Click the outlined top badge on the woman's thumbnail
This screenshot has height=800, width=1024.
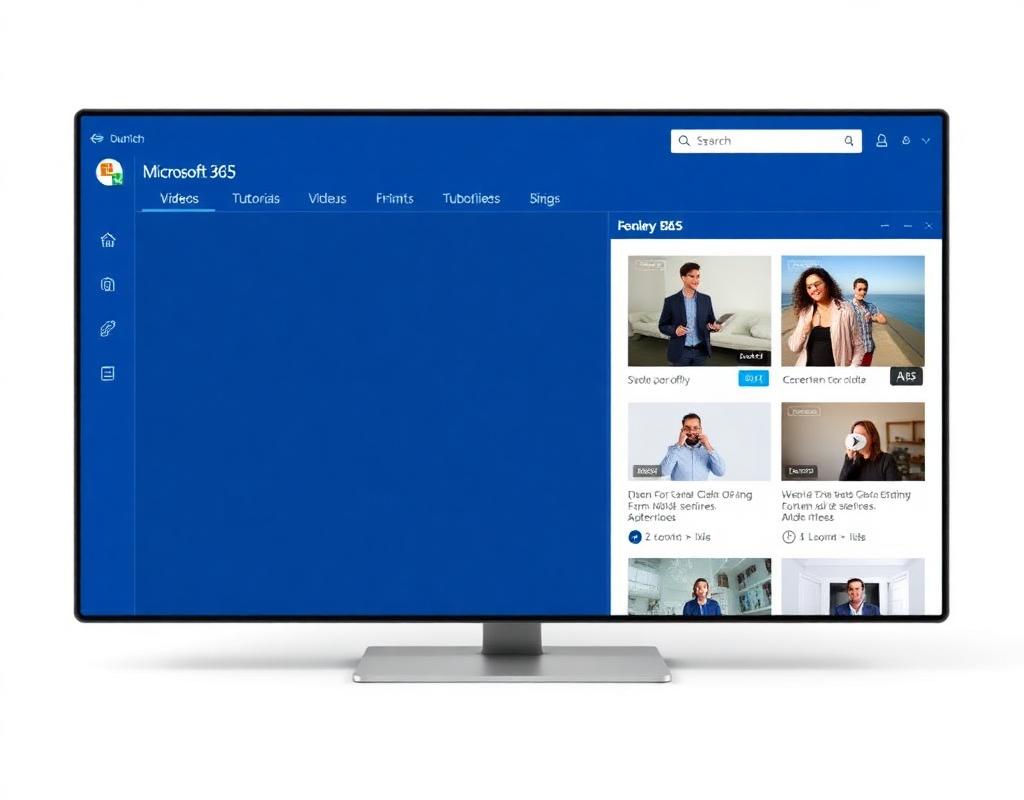coord(804,411)
